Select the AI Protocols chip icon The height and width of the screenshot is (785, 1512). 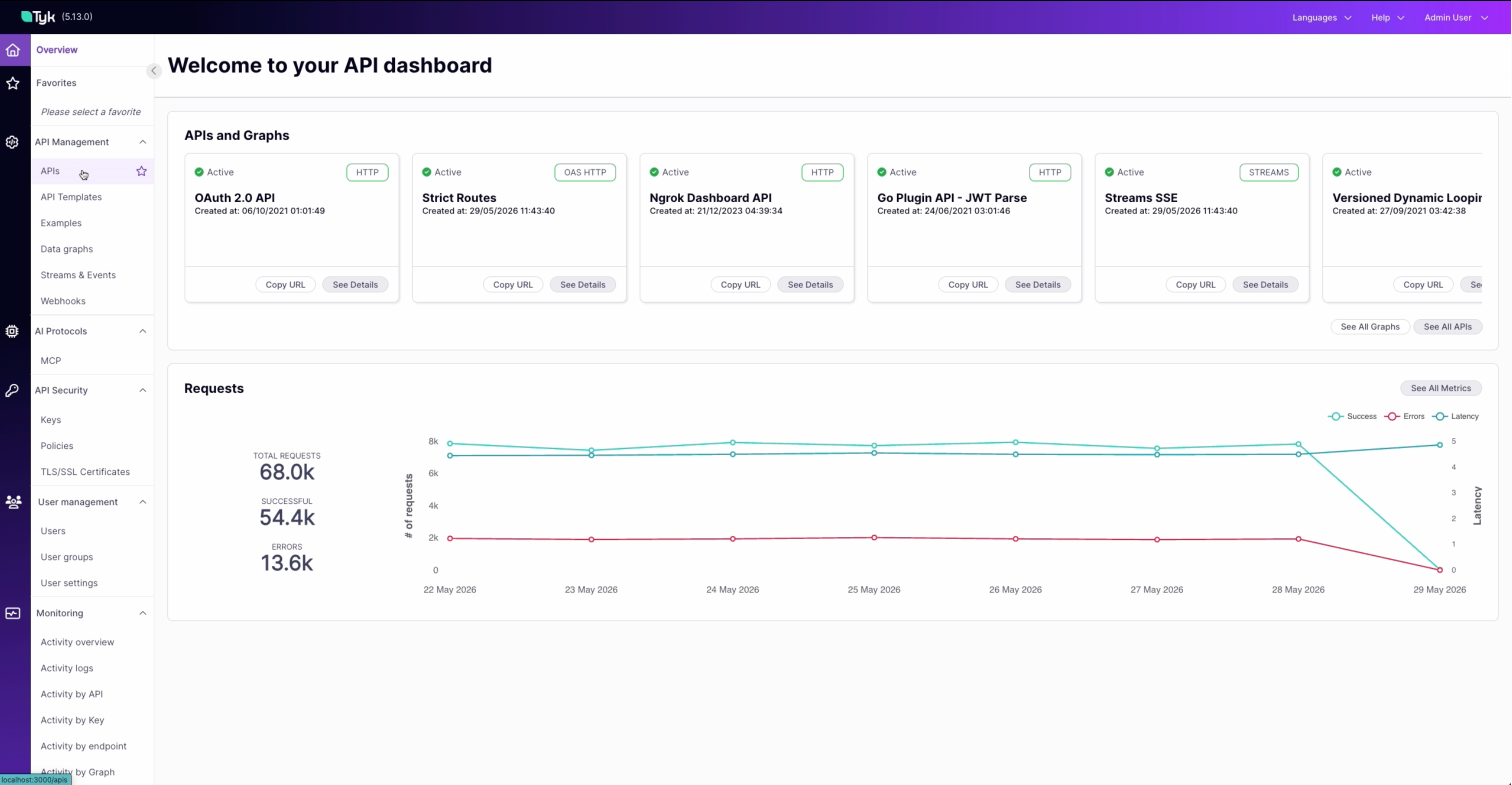pos(13,332)
